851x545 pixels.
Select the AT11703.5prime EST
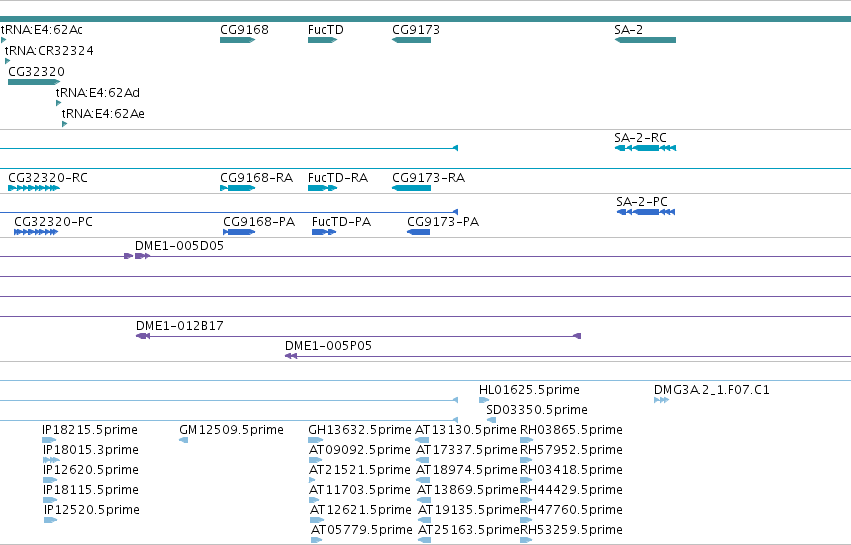(316, 500)
